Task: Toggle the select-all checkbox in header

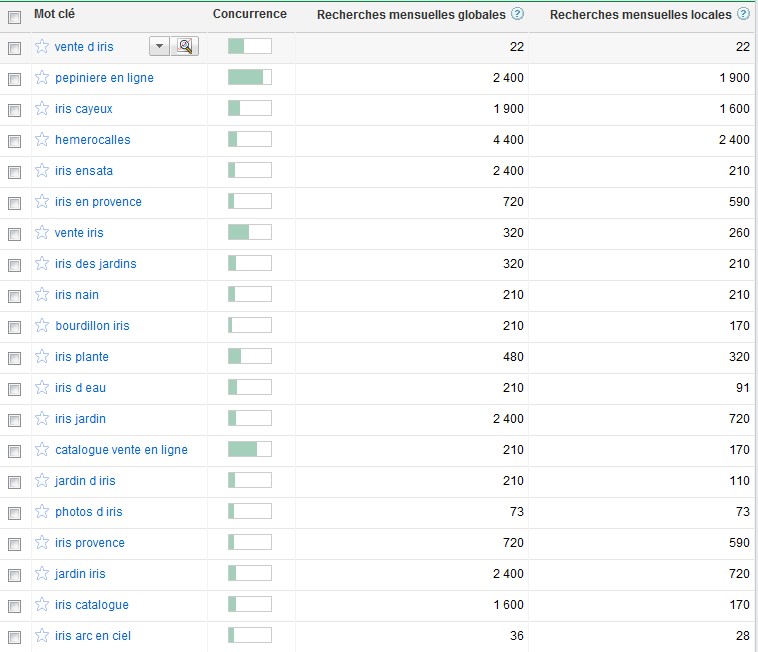Action: (x=15, y=18)
